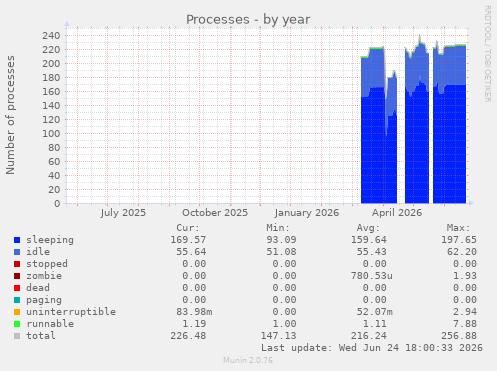497x371 pixels.
Task: Click total average value 216.24
Action: pos(369,336)
